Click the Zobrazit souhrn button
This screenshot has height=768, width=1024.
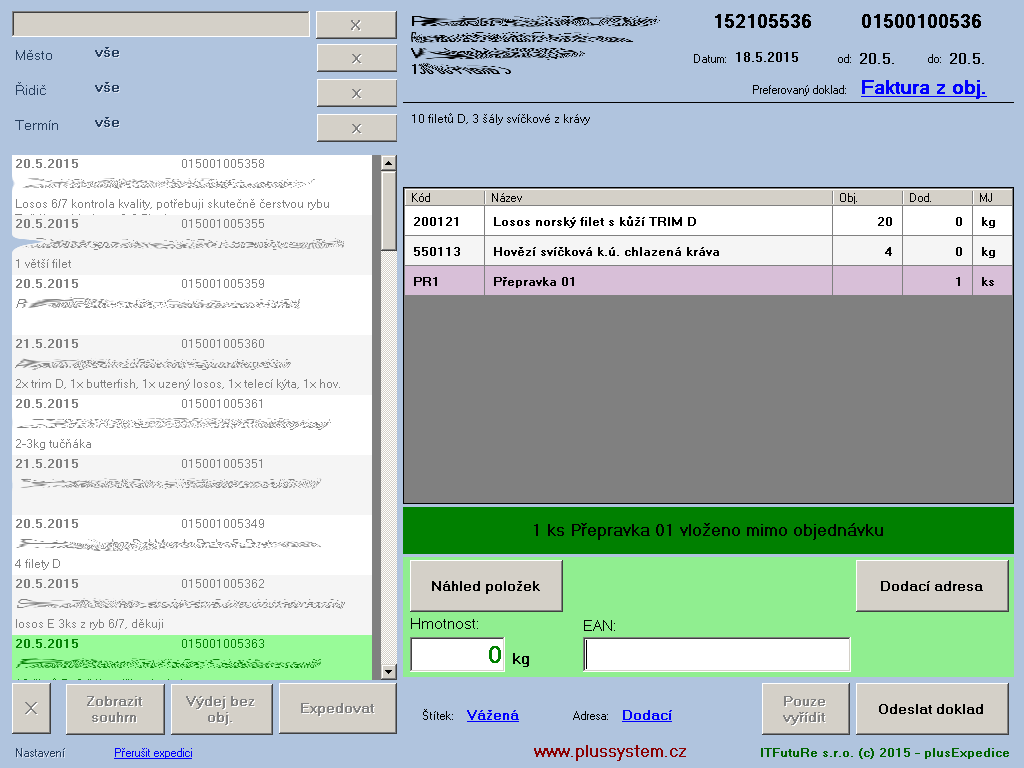(115, 709)
